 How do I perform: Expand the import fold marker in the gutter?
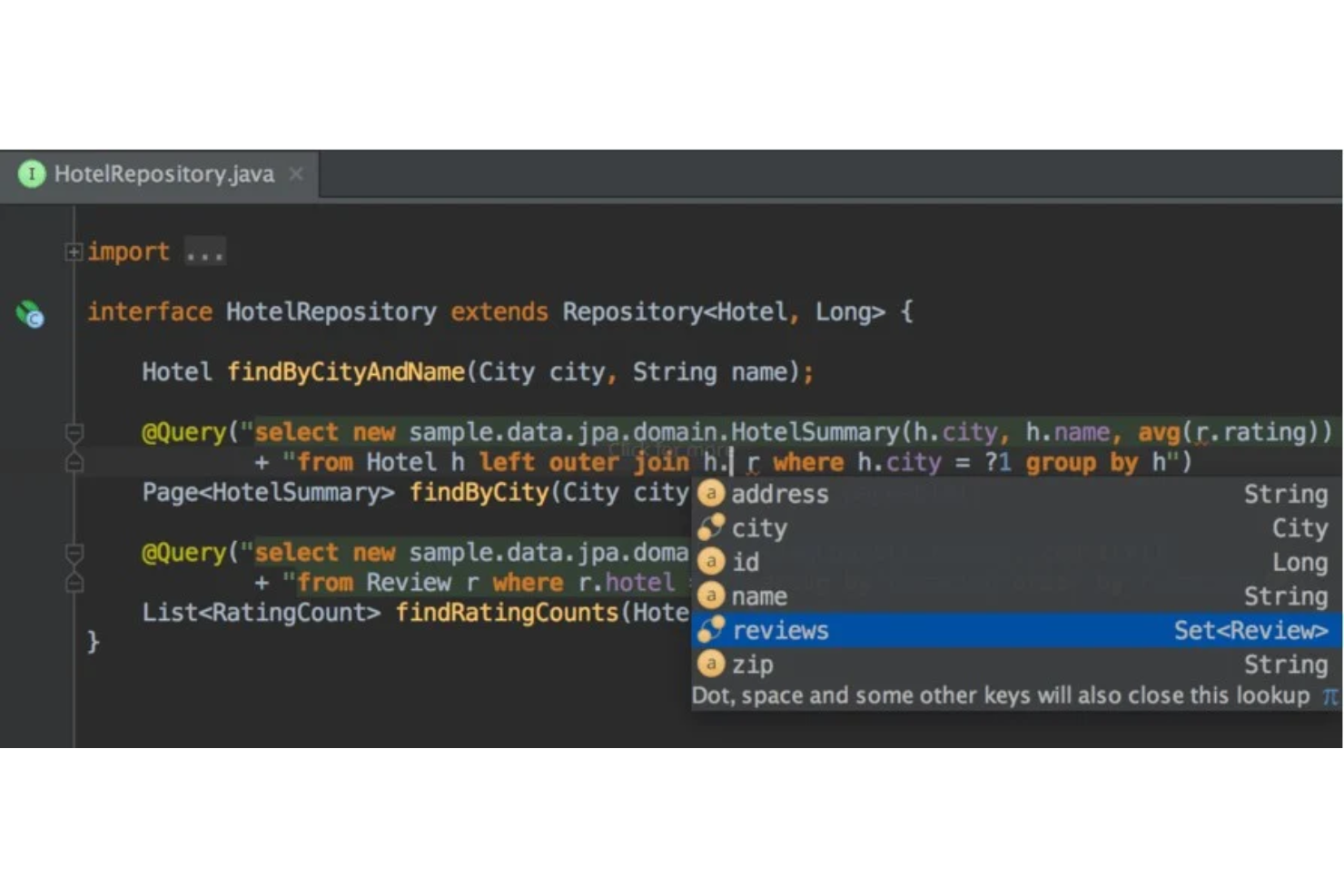74,251
